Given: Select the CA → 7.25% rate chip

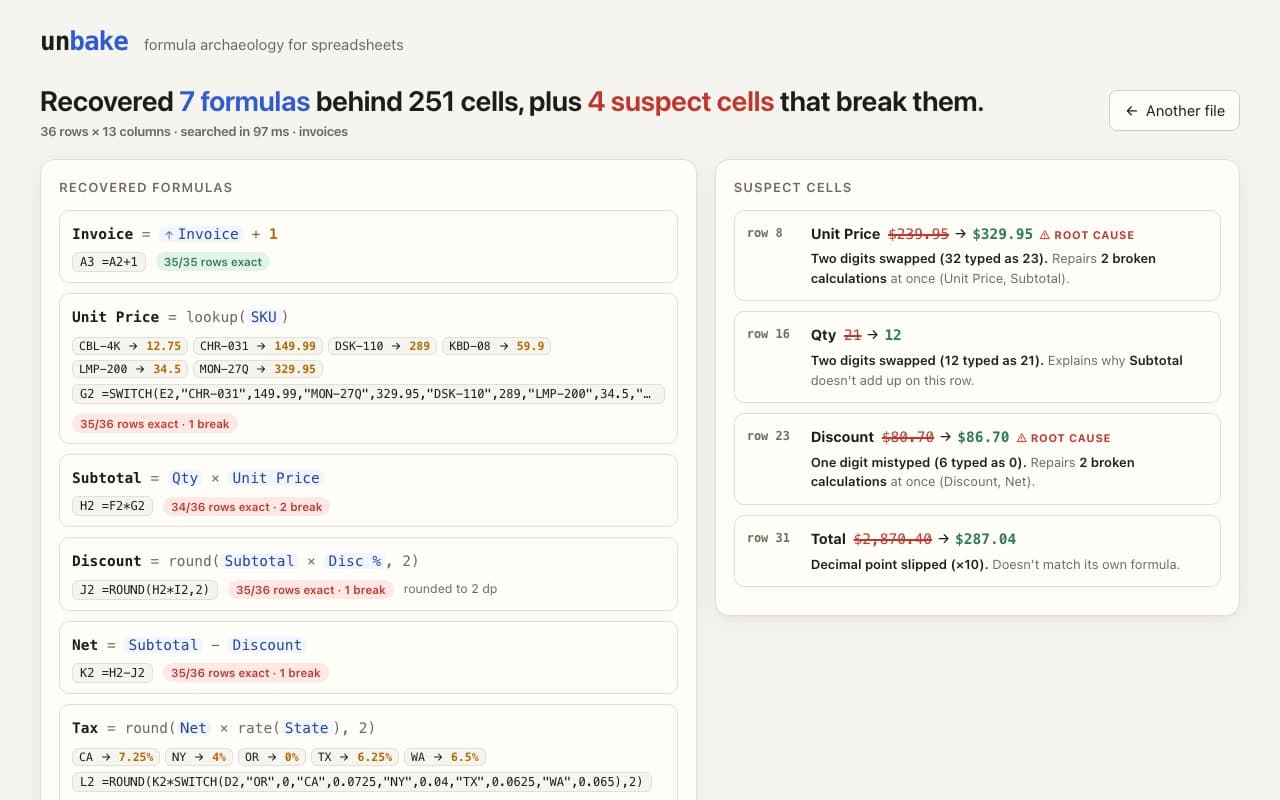Looking at the screenshot, I should [117, 757].
